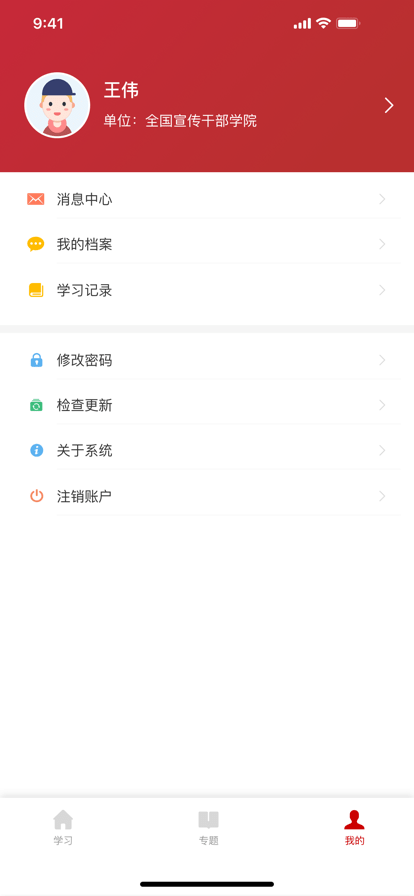414x896 pixels.
Task: Tap the home icon in bottom bar
Action: point(63,820)
